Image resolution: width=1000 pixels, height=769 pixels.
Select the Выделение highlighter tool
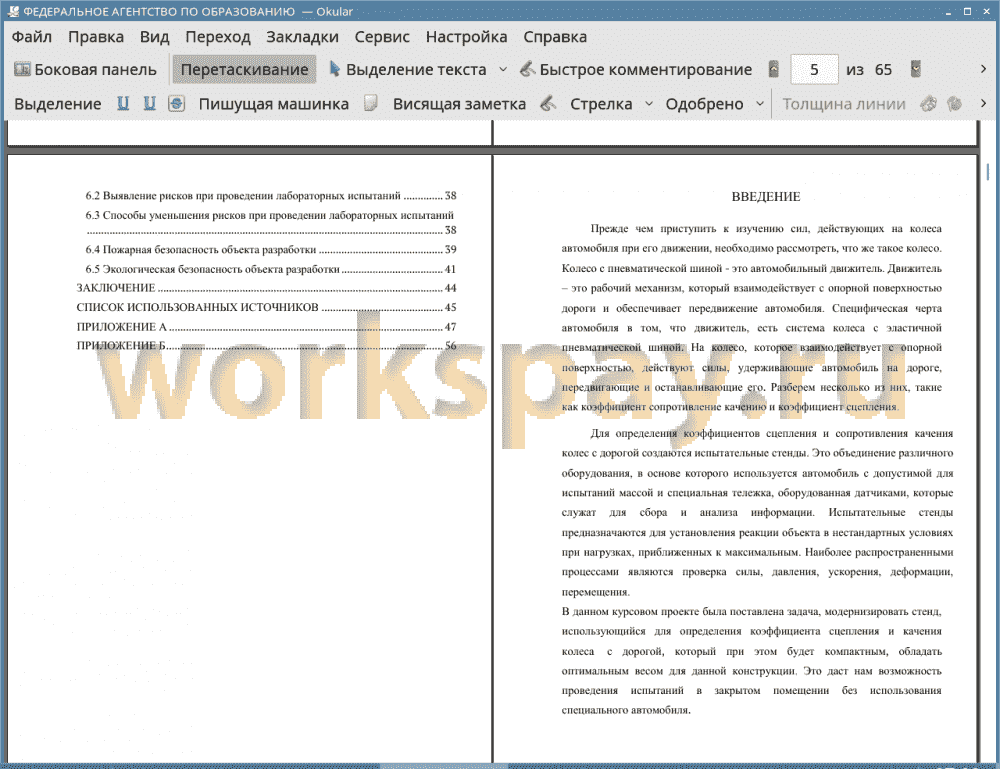point(57,104)
